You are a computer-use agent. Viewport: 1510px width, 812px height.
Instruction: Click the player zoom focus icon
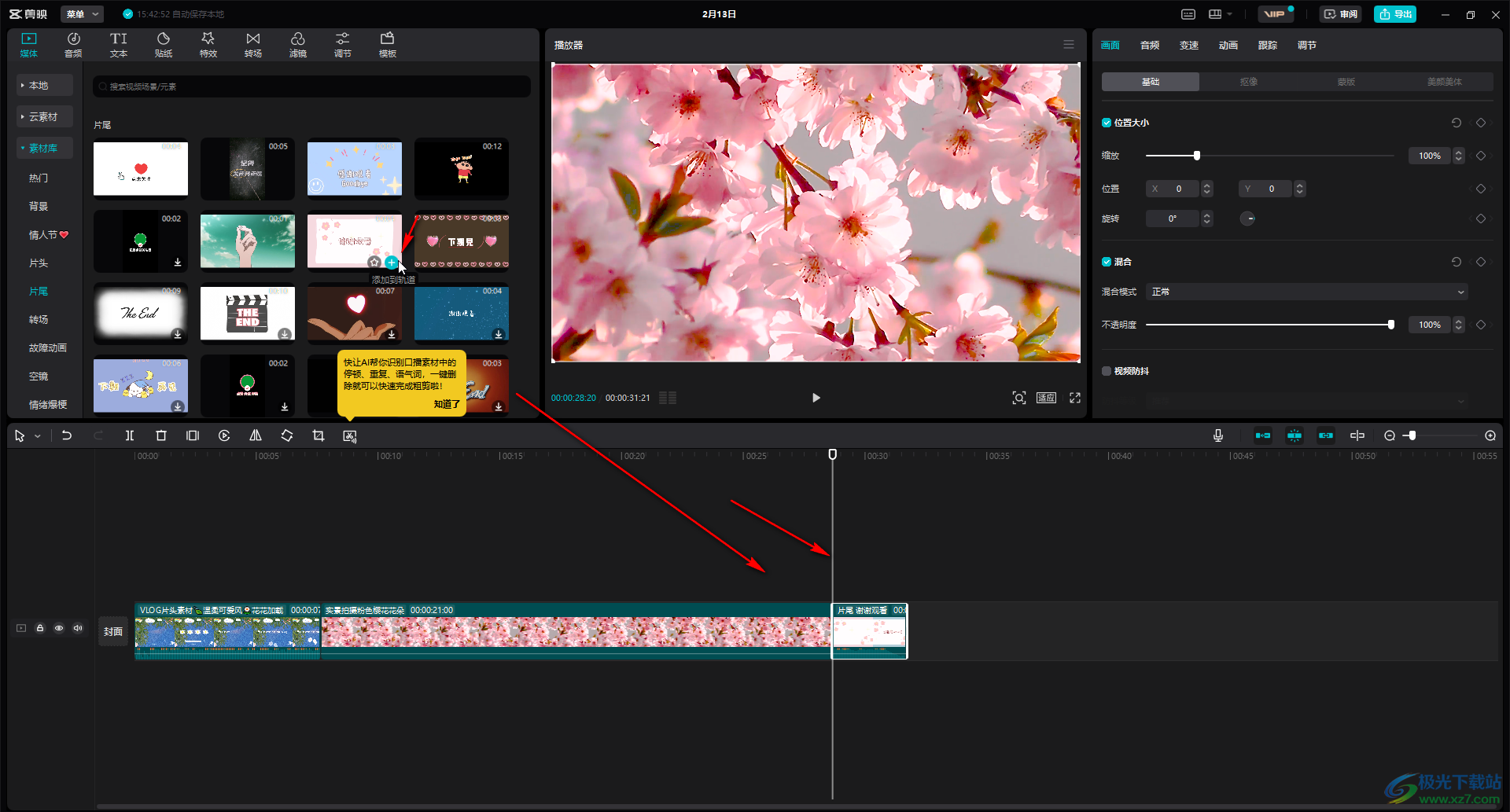(x=1019, y=398)
